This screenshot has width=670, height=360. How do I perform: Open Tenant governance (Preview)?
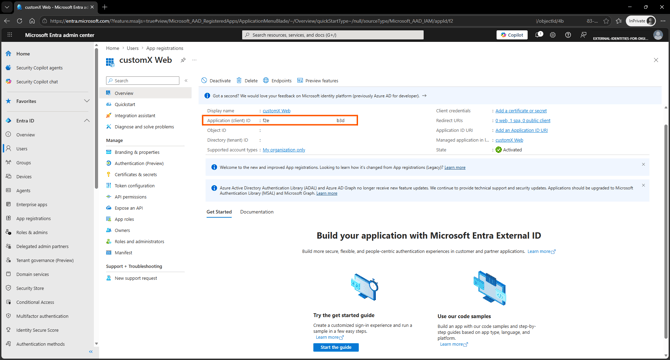[44, 260]
